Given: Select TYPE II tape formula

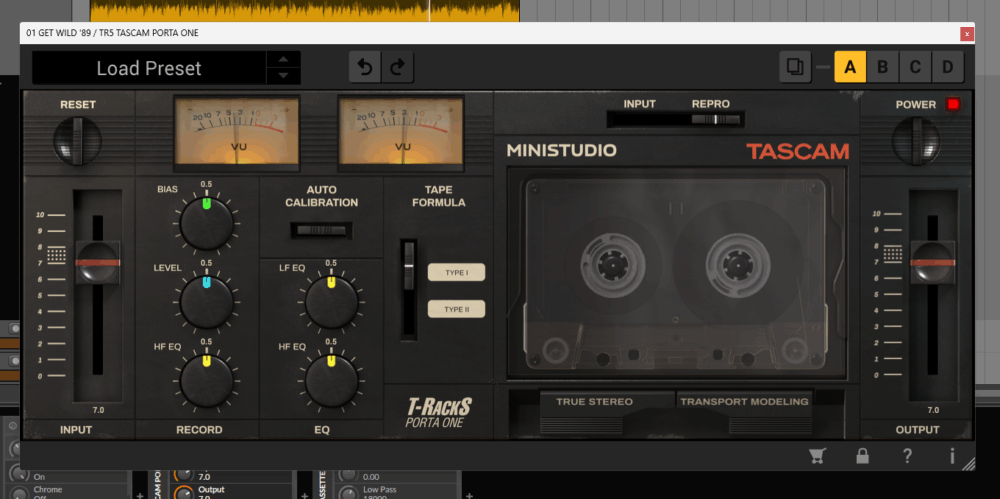Looking at the screenshot, I should click(x=456, y=309).
